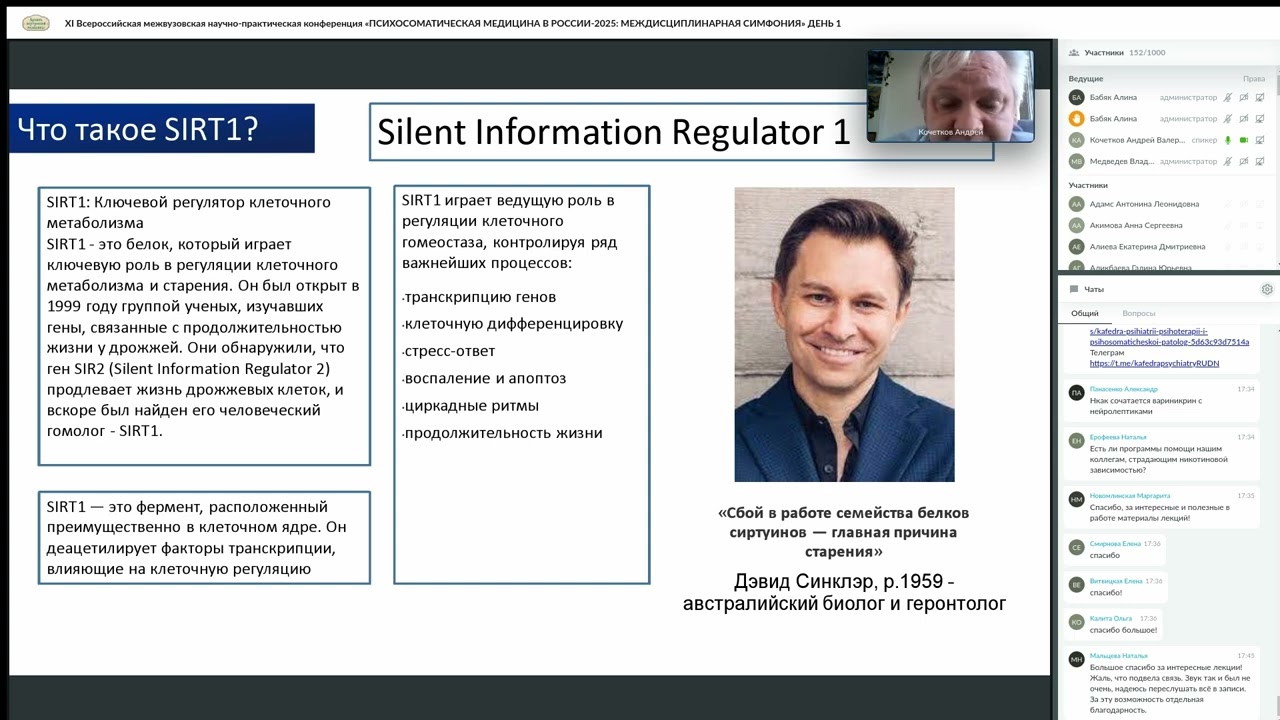The width and height of the screenshot is (1280, 720).
Task: Click the спикер role label
Action: 1205,140
